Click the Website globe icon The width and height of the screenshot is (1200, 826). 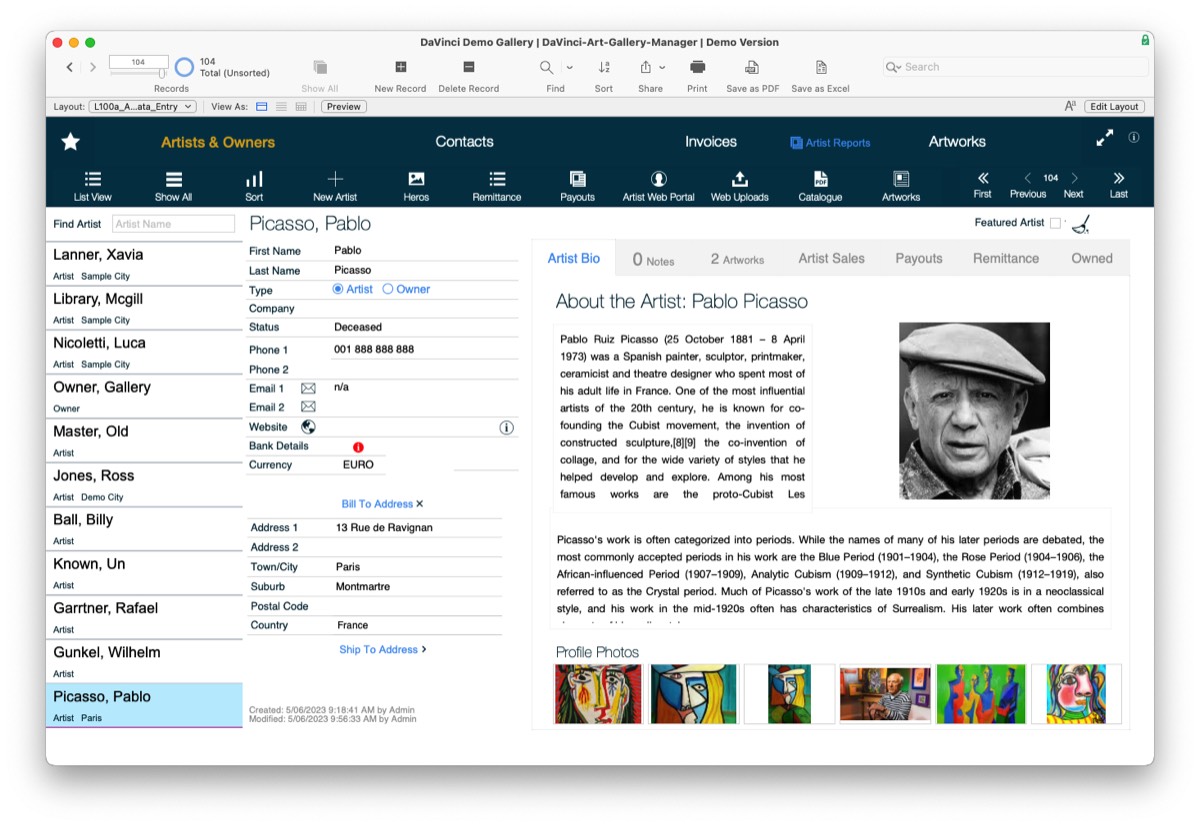[x=308, y=427]
